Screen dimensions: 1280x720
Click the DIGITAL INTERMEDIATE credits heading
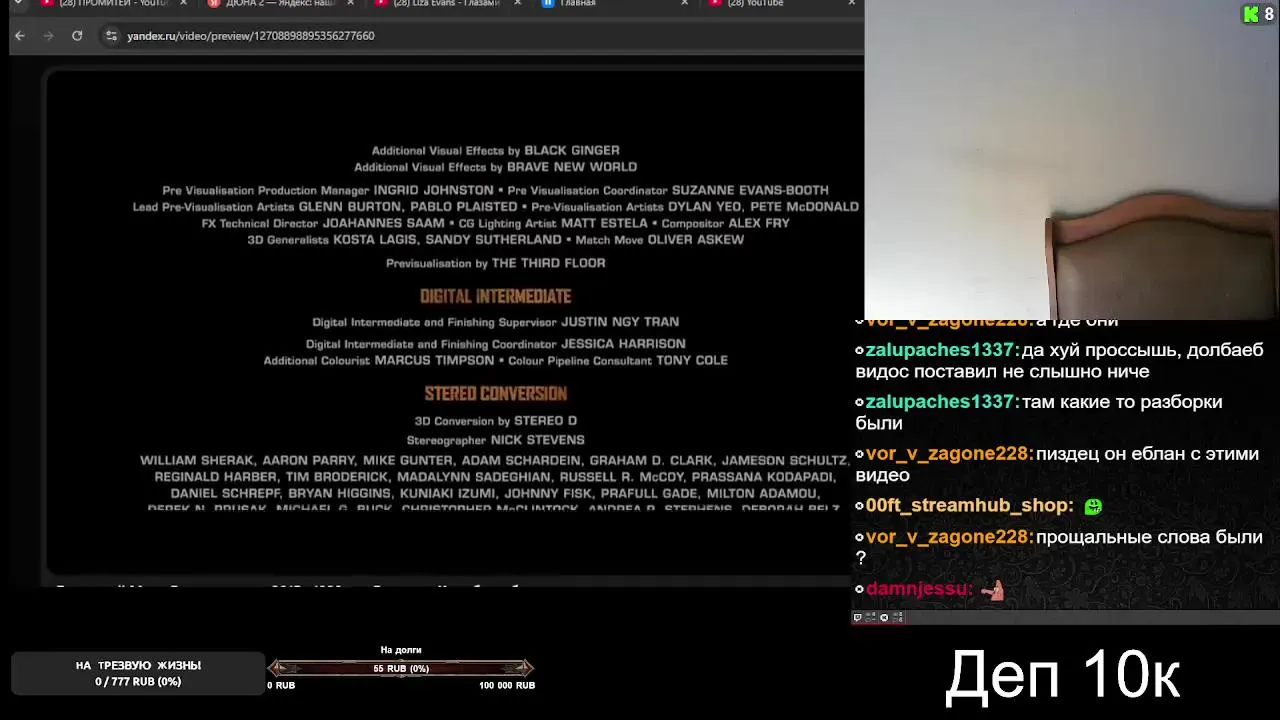pos(496,296)
